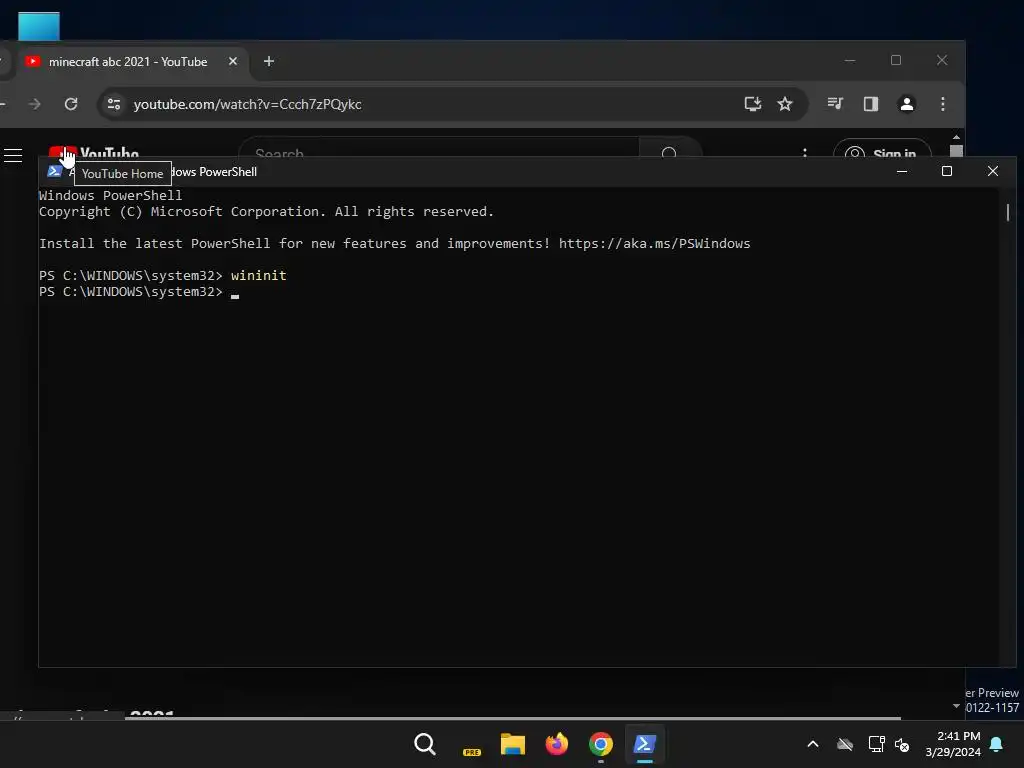Minimize the Chrome window

pos(850,60)
